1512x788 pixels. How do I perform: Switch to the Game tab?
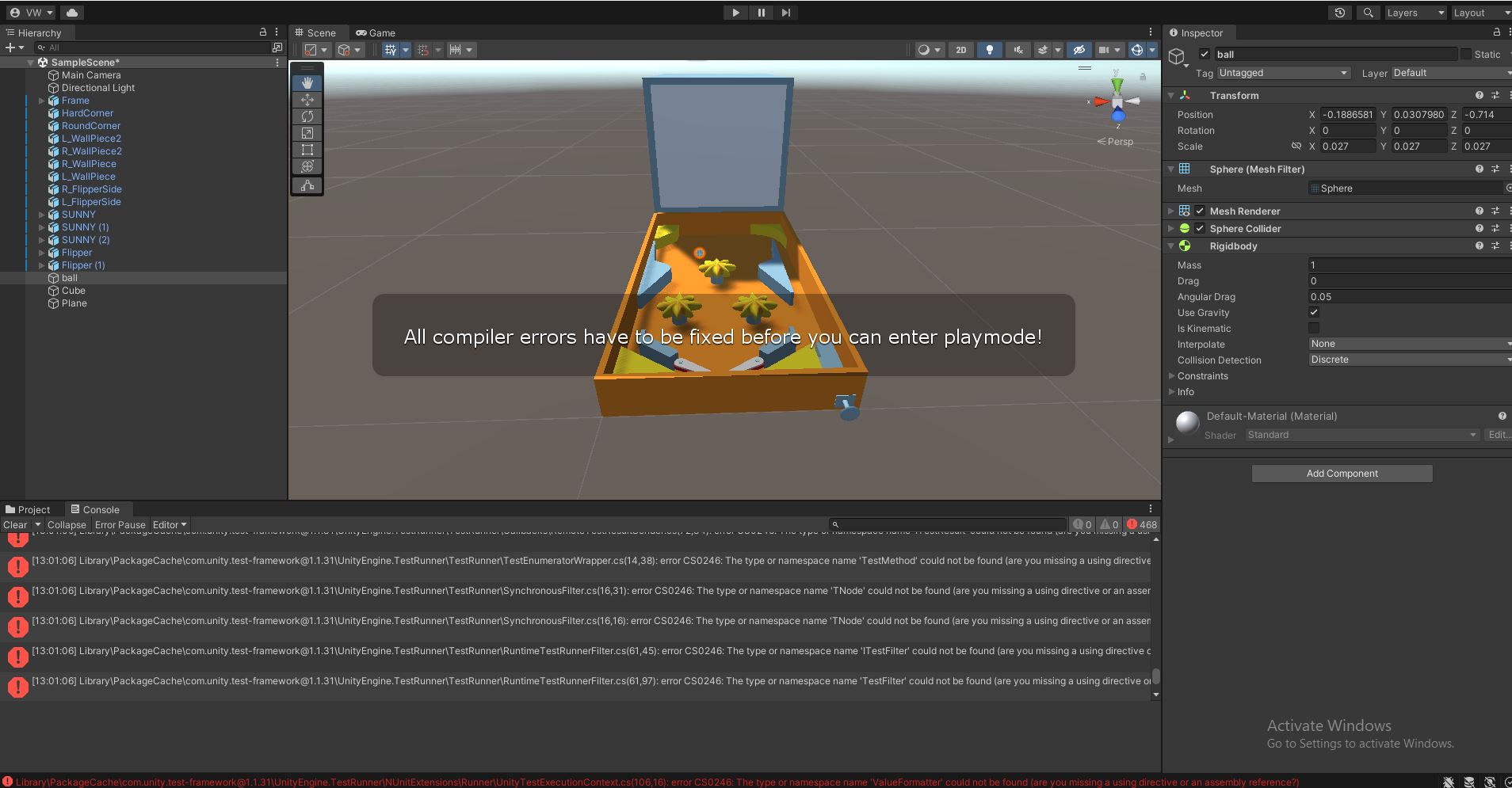376,32
